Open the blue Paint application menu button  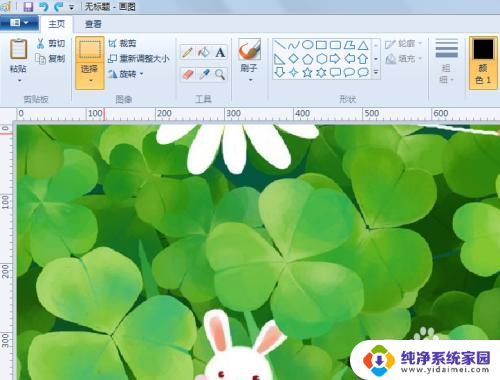19,23
